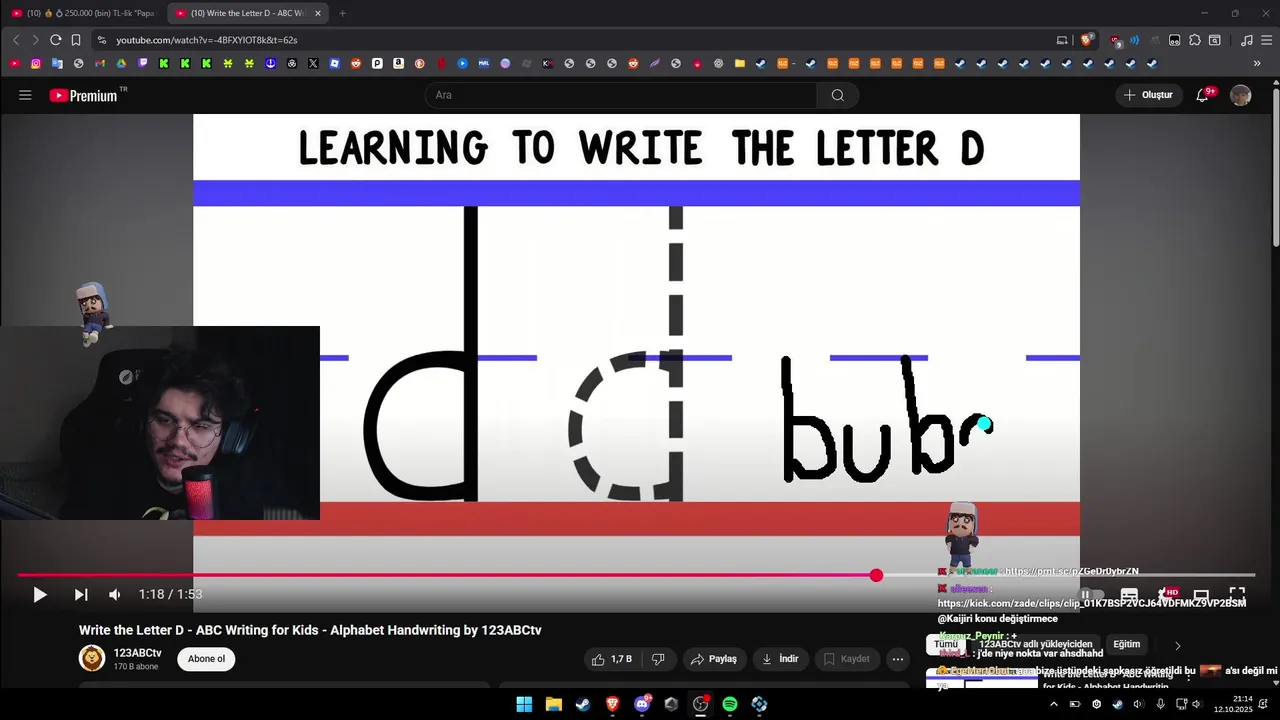Open the Brave Shields lion icon
1280x720 pixels.
tap(1086, 40)
